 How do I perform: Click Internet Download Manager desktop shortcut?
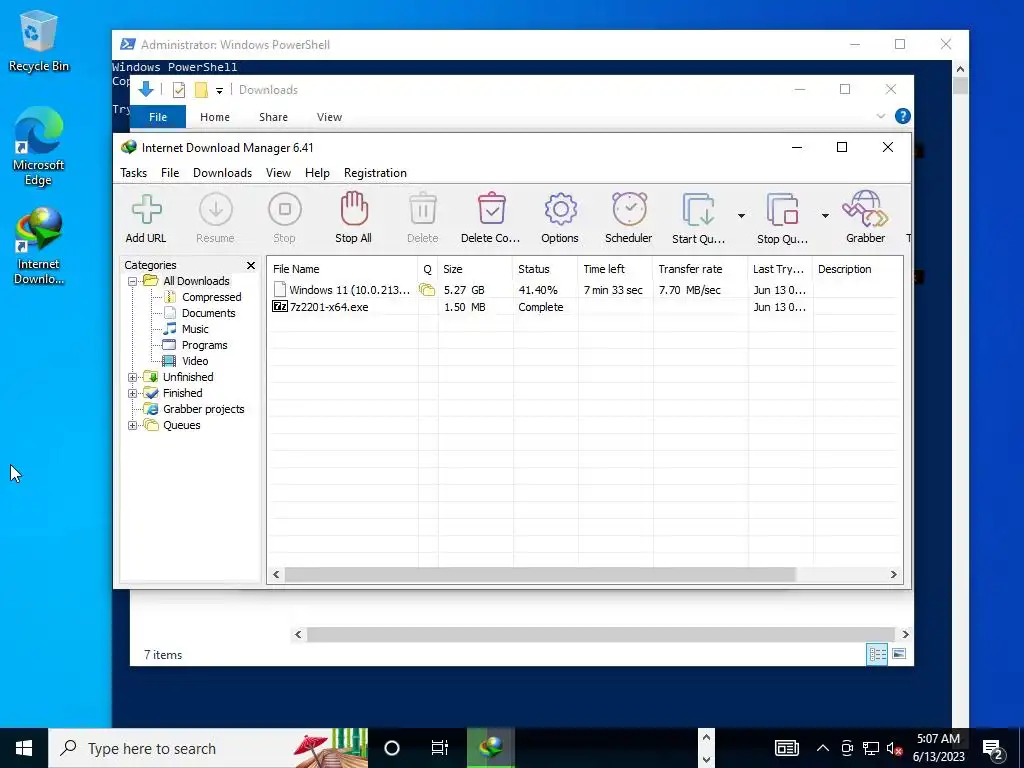39,246
